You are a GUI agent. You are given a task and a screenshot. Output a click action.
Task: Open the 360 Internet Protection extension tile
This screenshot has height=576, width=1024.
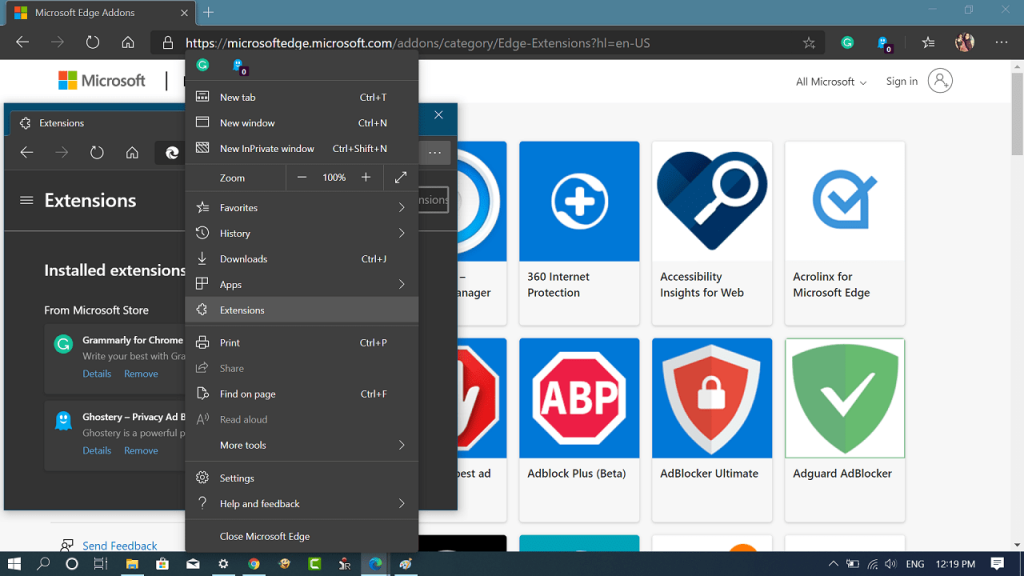coord(579,233)
